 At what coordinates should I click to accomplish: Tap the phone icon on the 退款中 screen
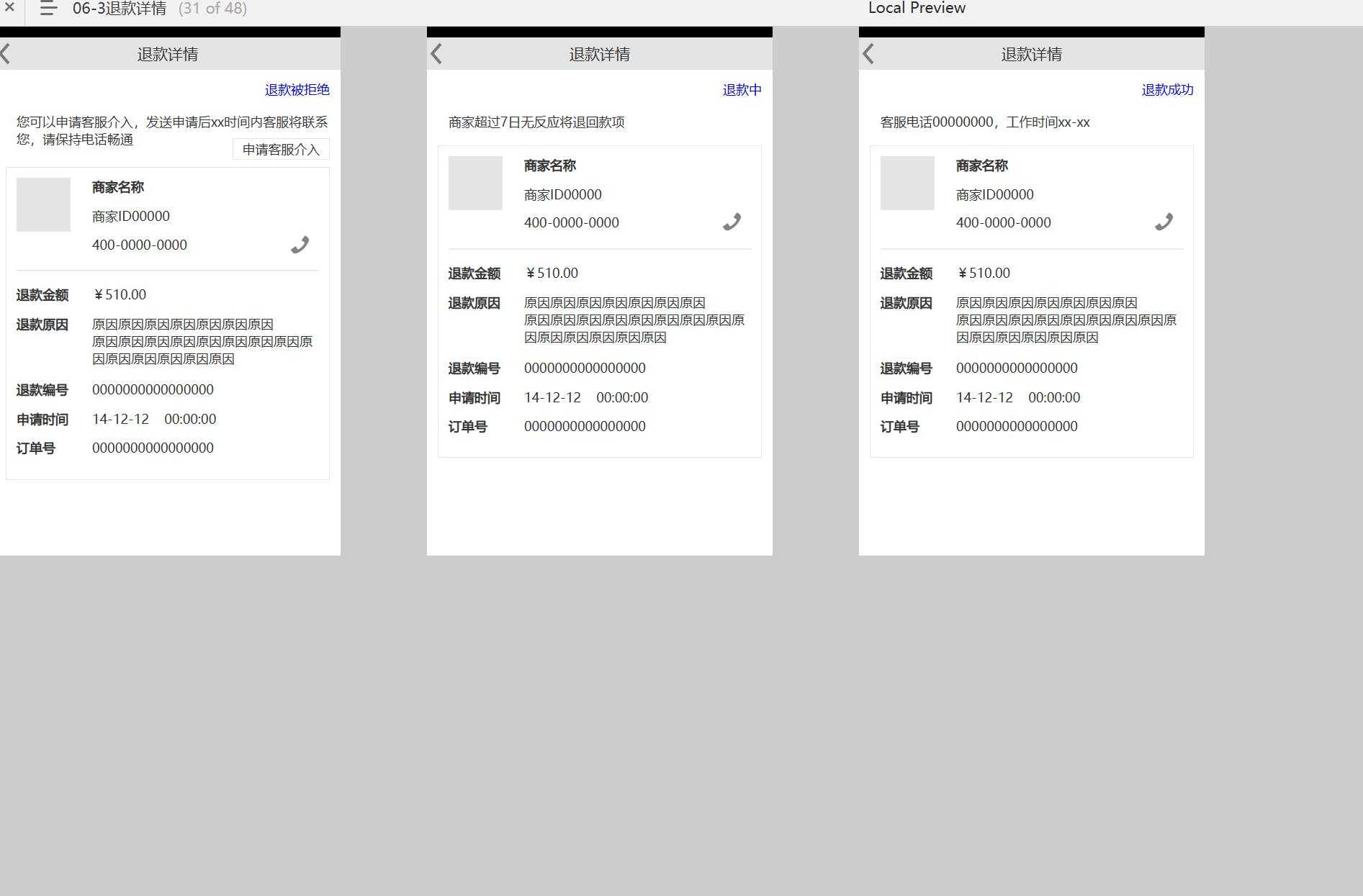tap(732, 222)
